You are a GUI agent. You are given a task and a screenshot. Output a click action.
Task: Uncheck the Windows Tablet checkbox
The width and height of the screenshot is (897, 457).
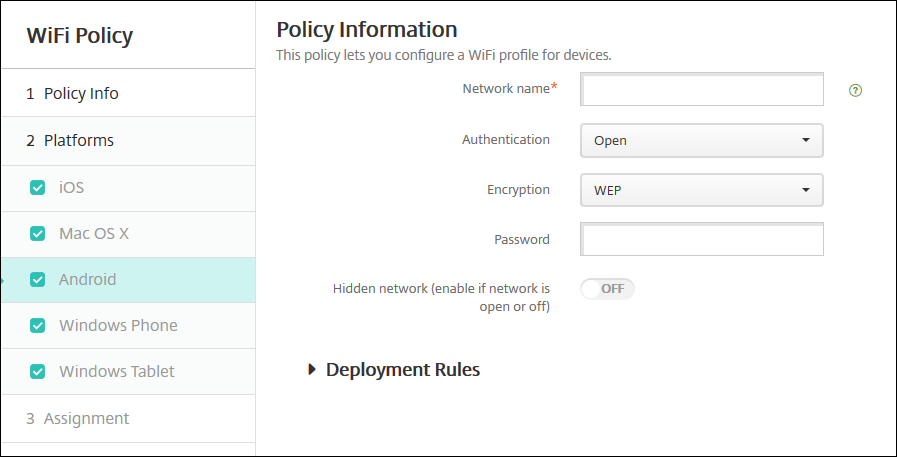(x=38, y=371)
